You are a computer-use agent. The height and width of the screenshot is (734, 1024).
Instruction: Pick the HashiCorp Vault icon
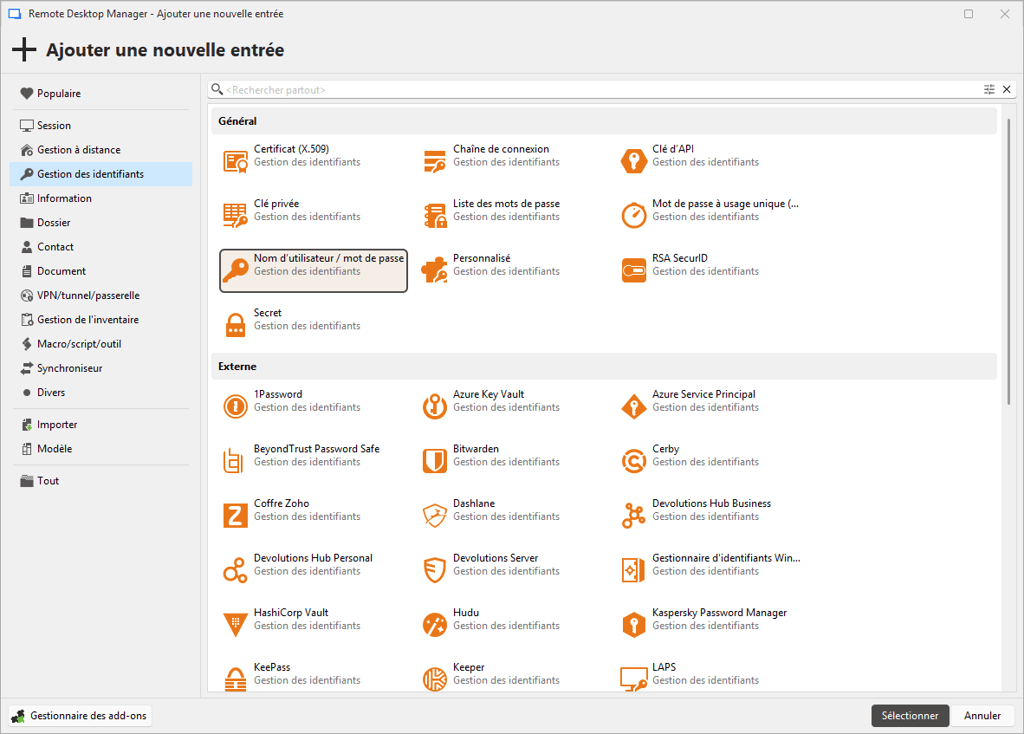235,625
